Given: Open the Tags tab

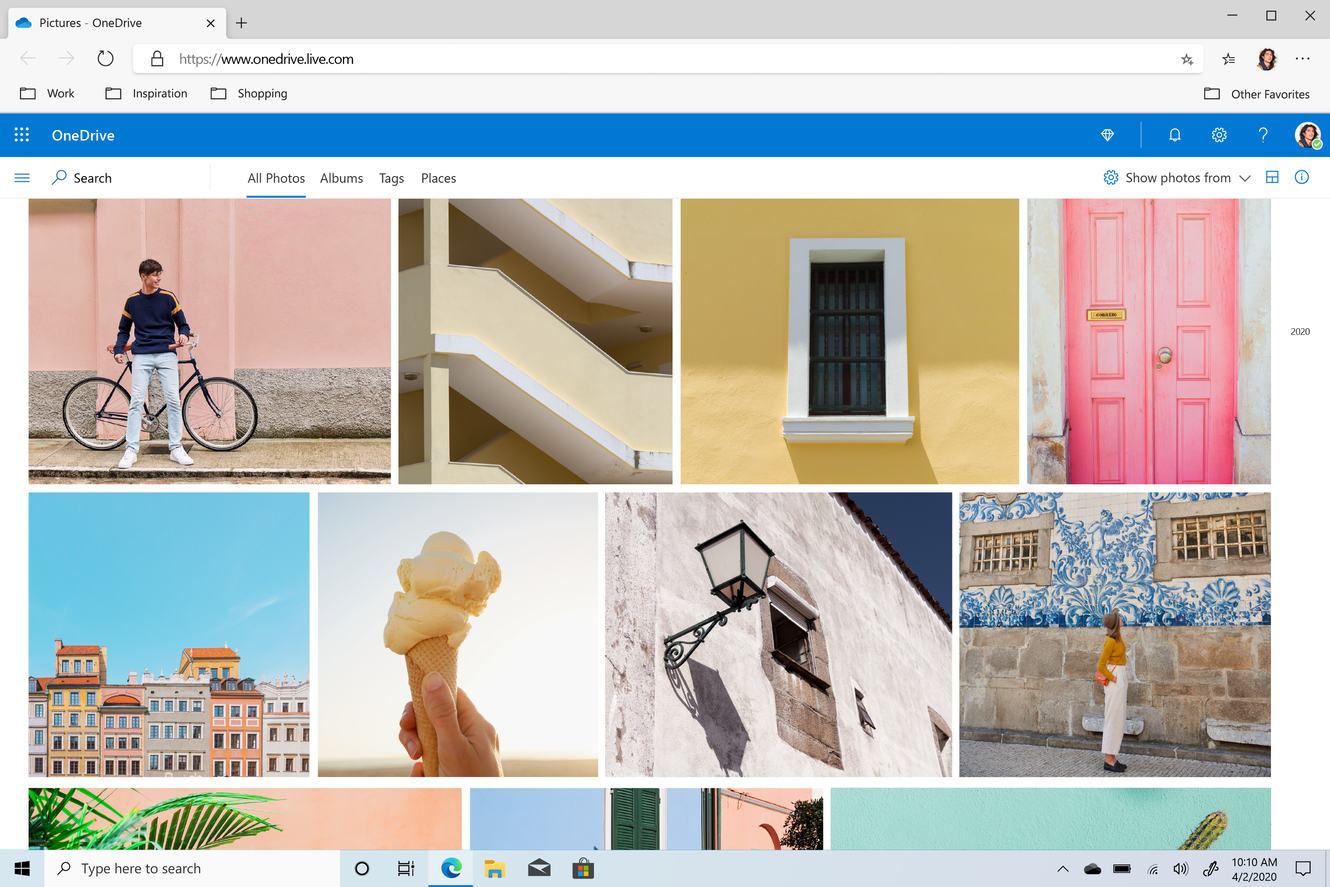Looking at the screenshot, I should click(391, 178).
